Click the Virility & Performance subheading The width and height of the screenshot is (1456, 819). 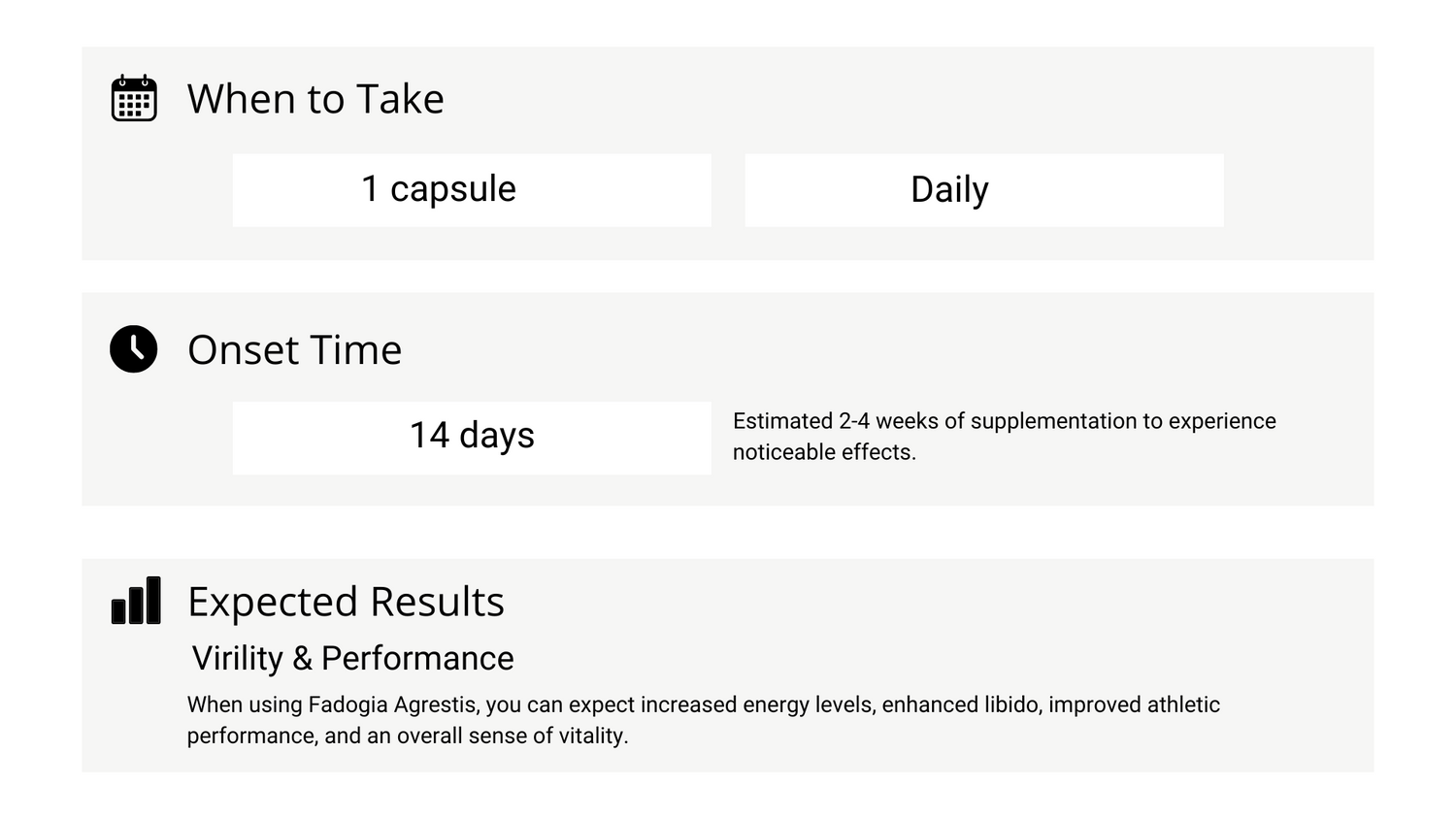[x=352, y=658]
